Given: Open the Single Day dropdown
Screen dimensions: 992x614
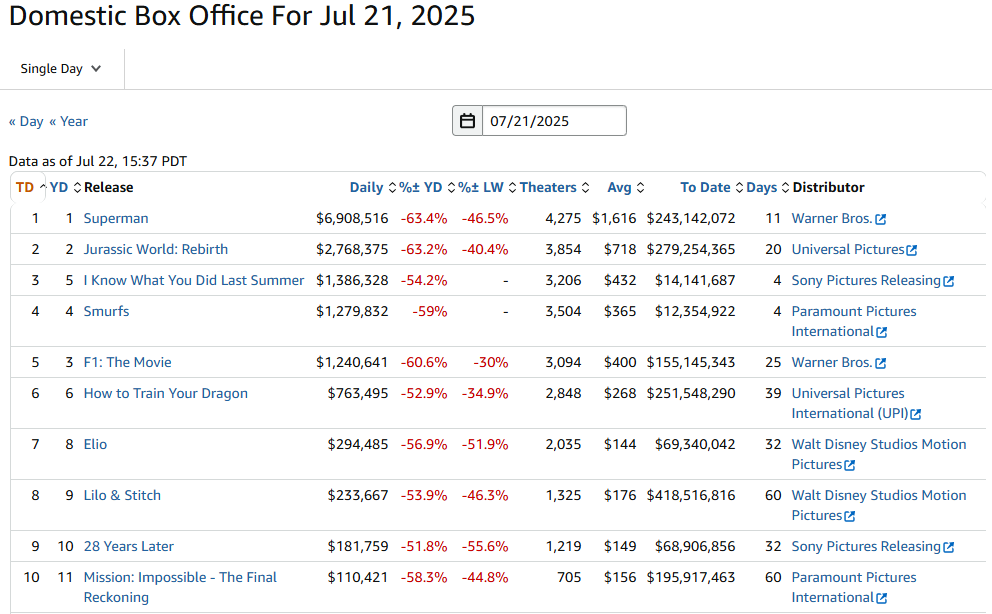Looking at the screenshot, I should tap(61, 69).
